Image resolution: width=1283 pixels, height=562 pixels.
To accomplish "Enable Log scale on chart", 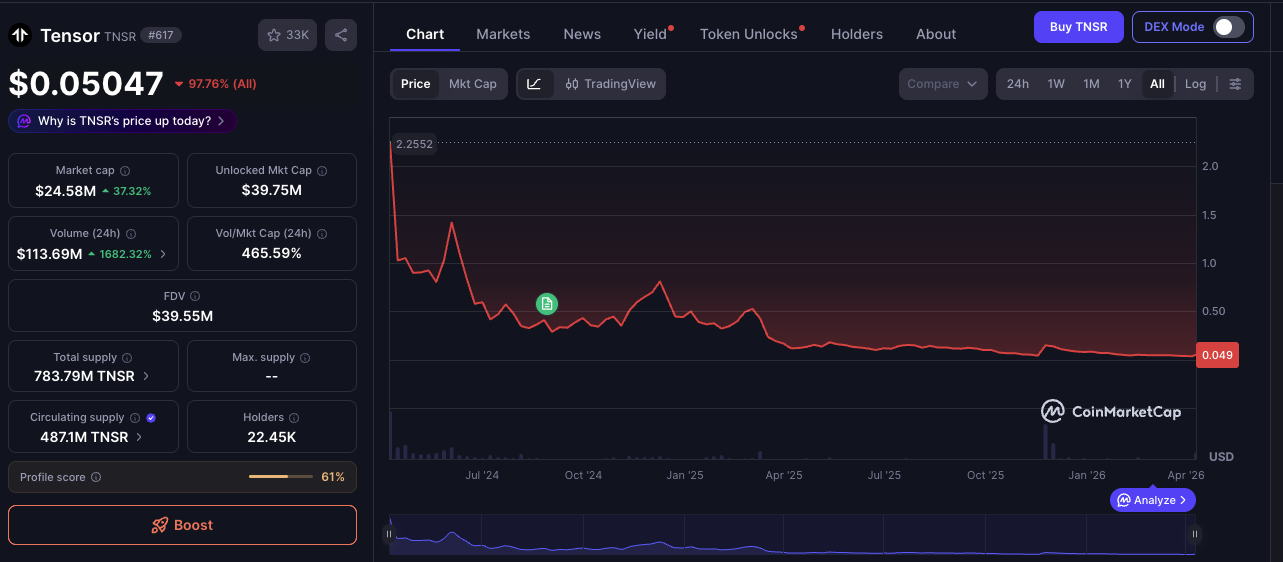I will [x=1195, y=84].
